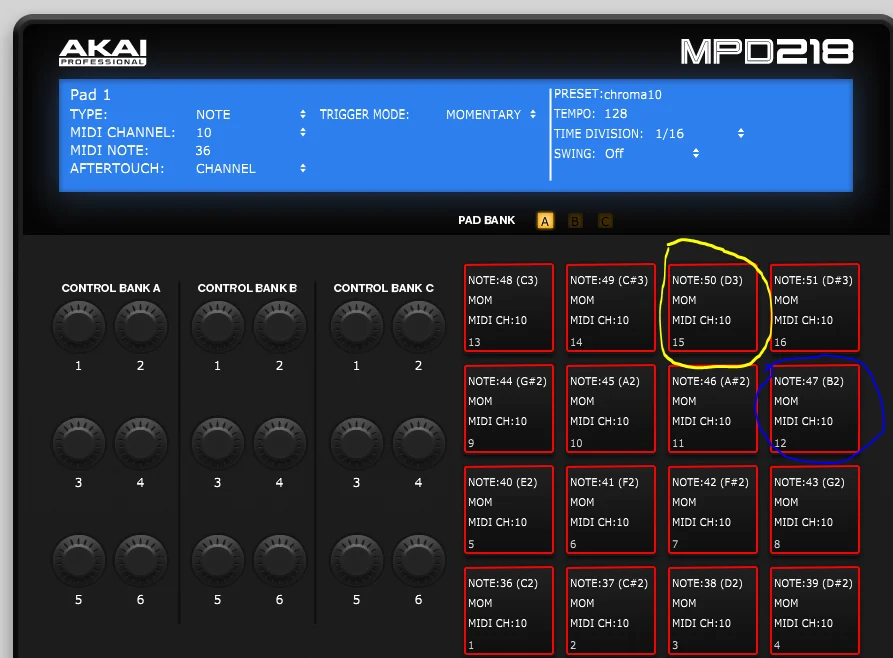The height and width of the screenshot is (658, 893).
Task: Select knob 5 in Control Bank A
Action: pos(79,560)
